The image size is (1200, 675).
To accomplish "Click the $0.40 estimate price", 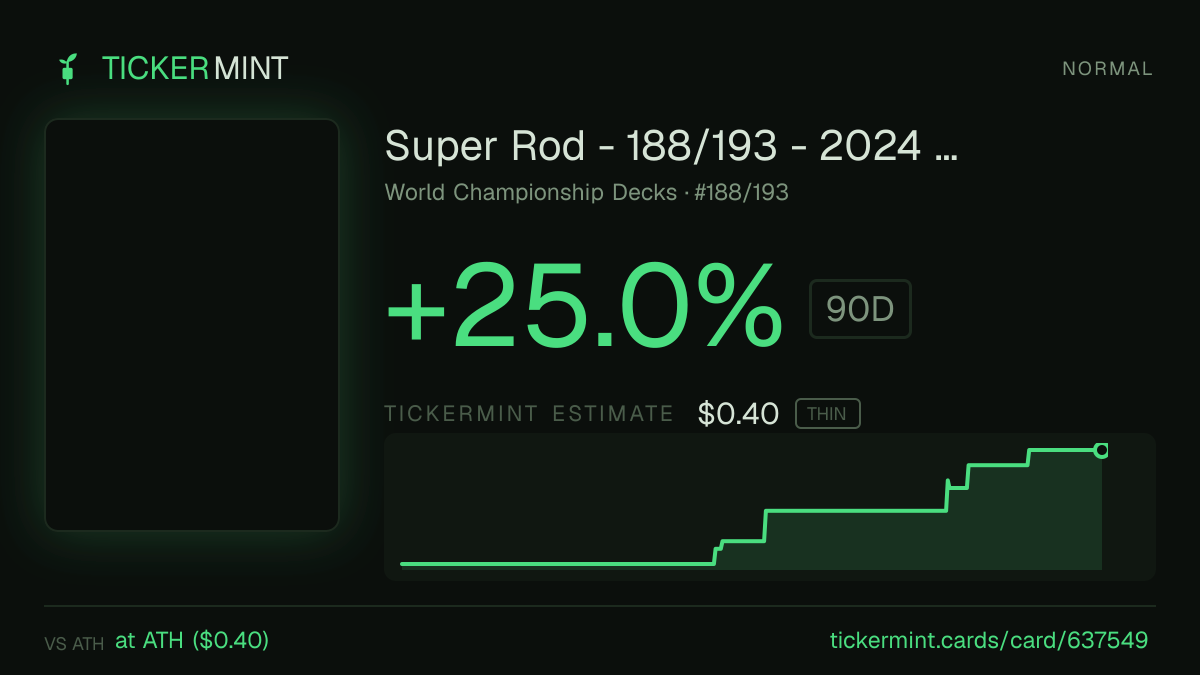I will click(x=738, y=414).
